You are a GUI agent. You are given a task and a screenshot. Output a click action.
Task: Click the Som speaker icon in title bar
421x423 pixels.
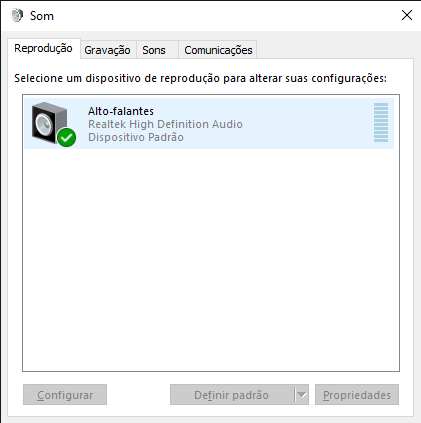(16, 15)
